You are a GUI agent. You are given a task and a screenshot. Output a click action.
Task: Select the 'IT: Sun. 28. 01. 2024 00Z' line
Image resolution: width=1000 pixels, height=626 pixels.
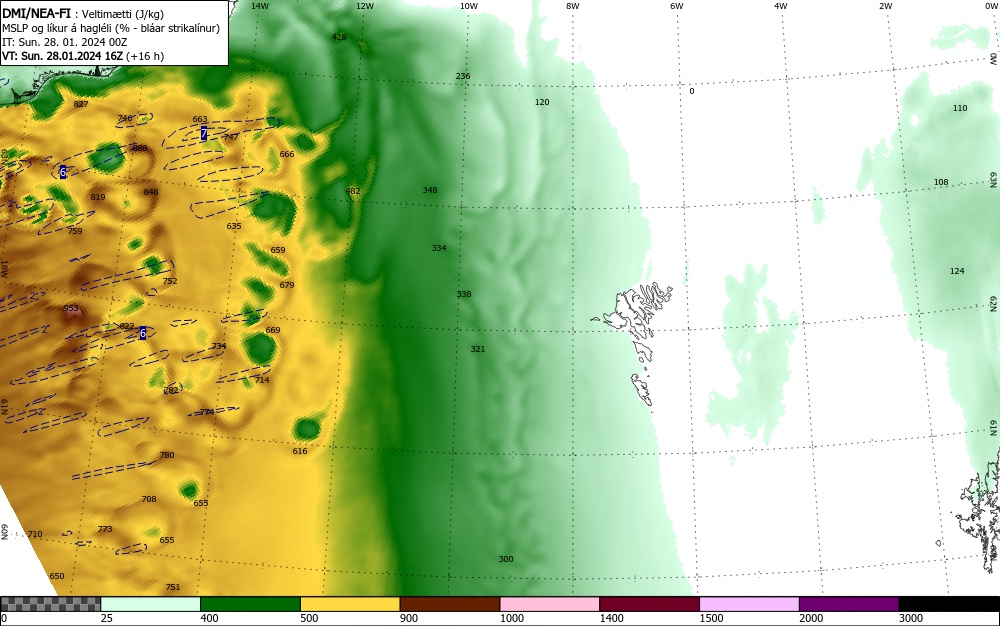[64, 42]
